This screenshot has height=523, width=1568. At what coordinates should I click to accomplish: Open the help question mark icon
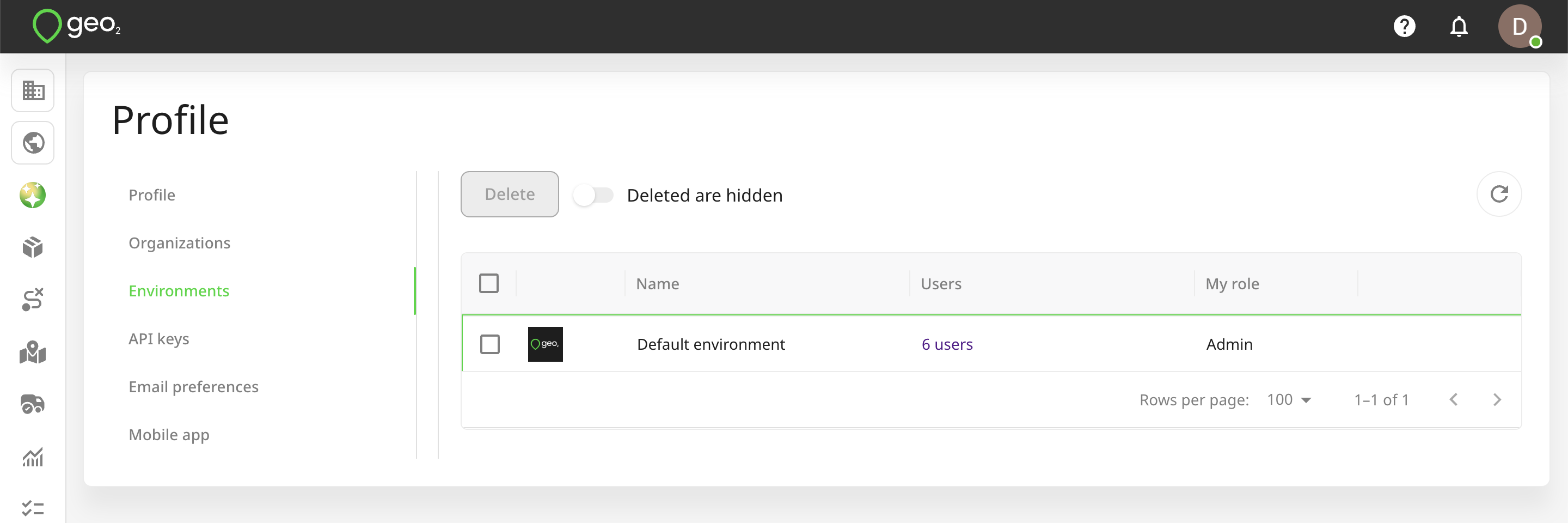(x=1404, y=26)
